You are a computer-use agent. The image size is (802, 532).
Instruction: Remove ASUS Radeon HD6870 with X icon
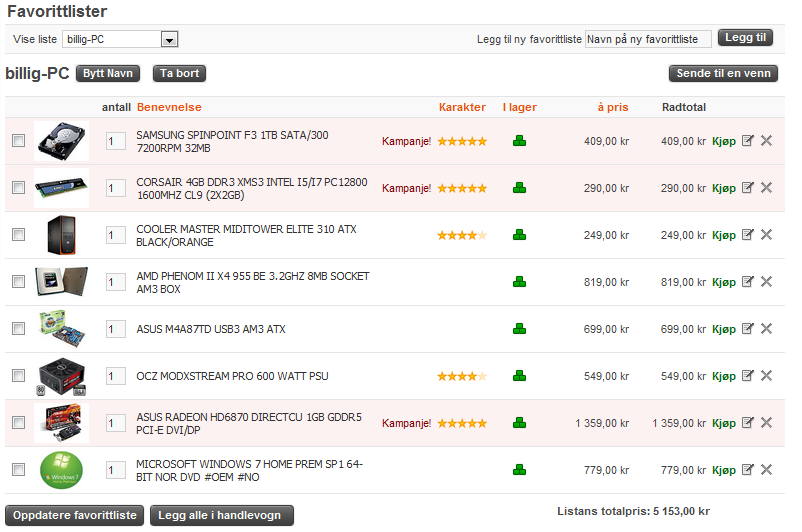click(766, 423)
